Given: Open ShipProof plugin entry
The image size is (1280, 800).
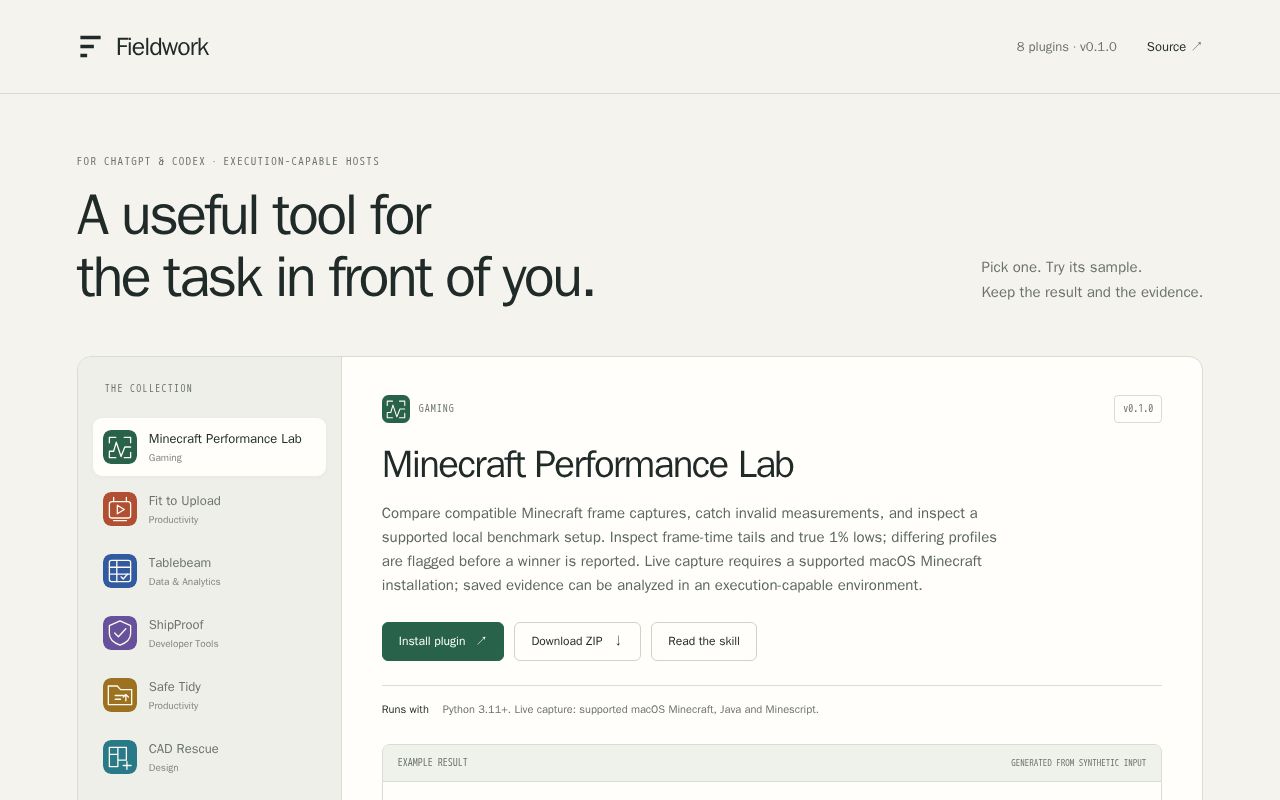Looking at the screenshot, I should pos(209,633).
